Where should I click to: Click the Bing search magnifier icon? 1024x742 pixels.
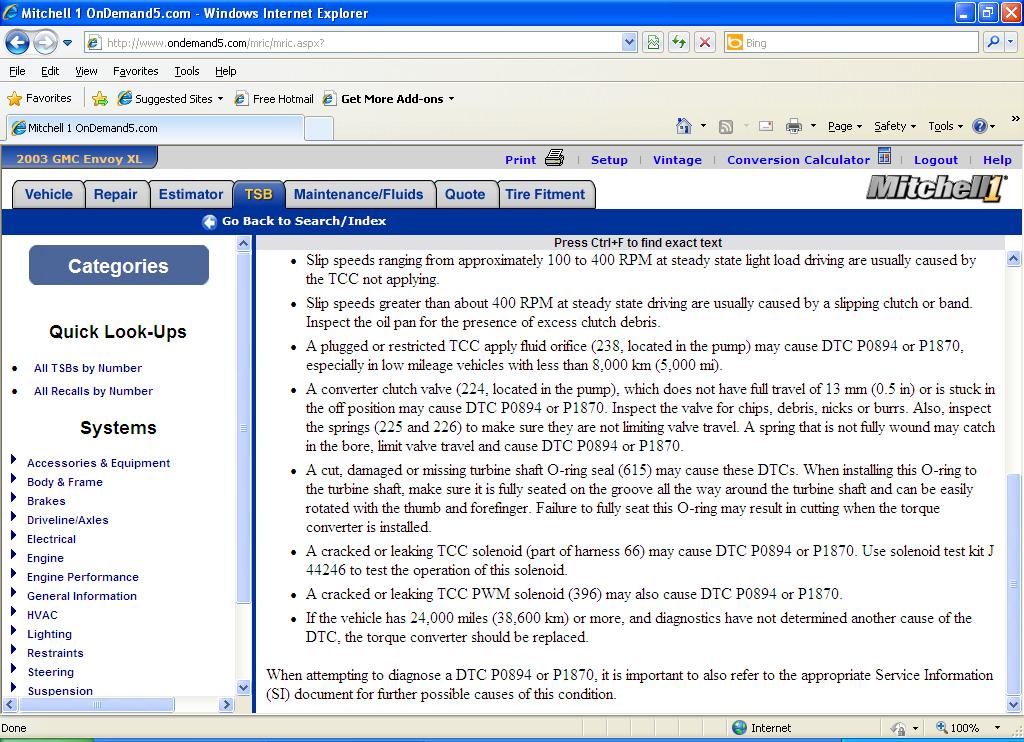[993, 42]
